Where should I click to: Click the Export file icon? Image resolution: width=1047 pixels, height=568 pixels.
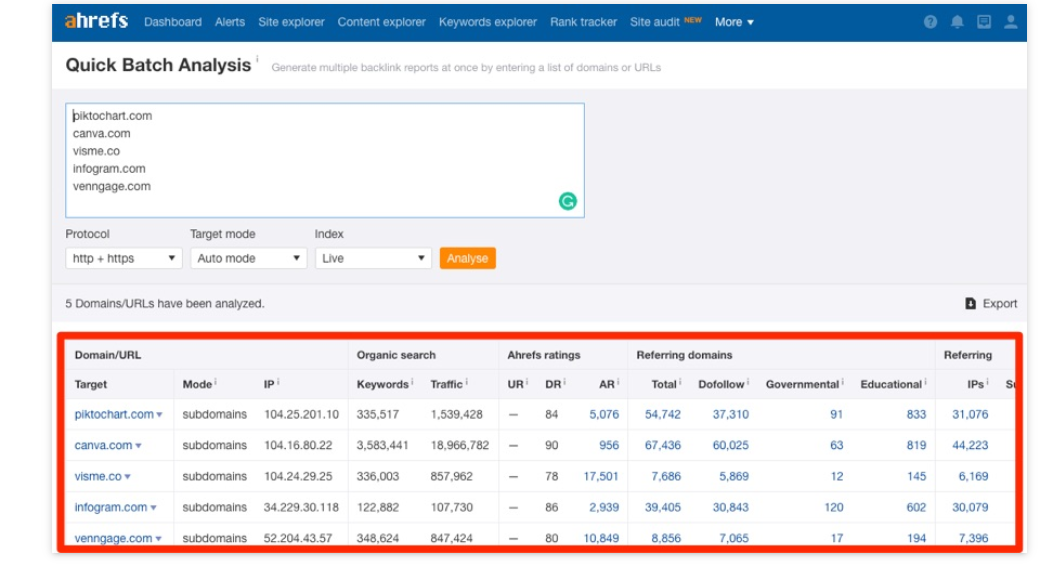click(970, 304)
